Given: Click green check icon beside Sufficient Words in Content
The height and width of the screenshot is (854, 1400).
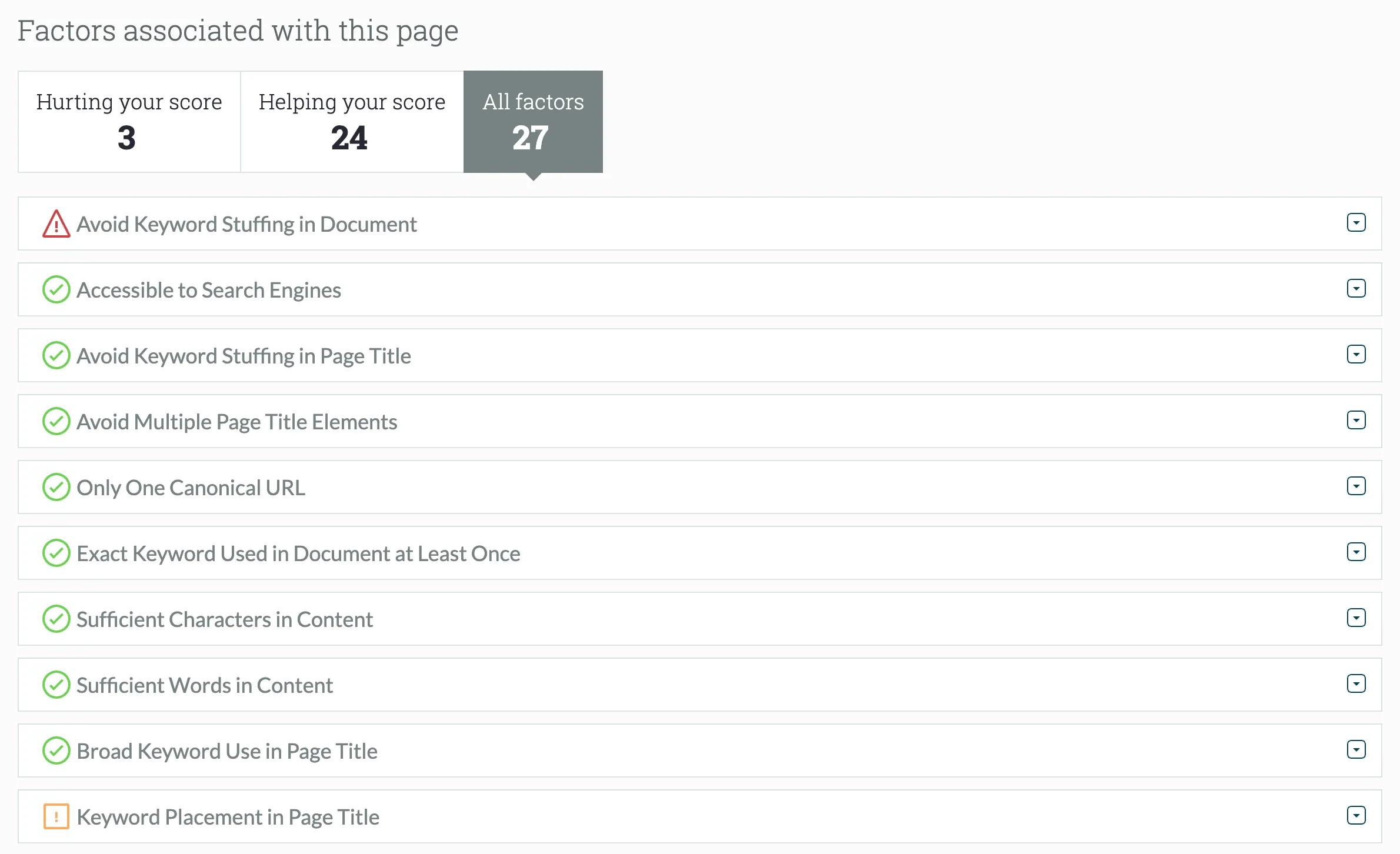Looking at the screenshot, I should (x=56, y=685).
